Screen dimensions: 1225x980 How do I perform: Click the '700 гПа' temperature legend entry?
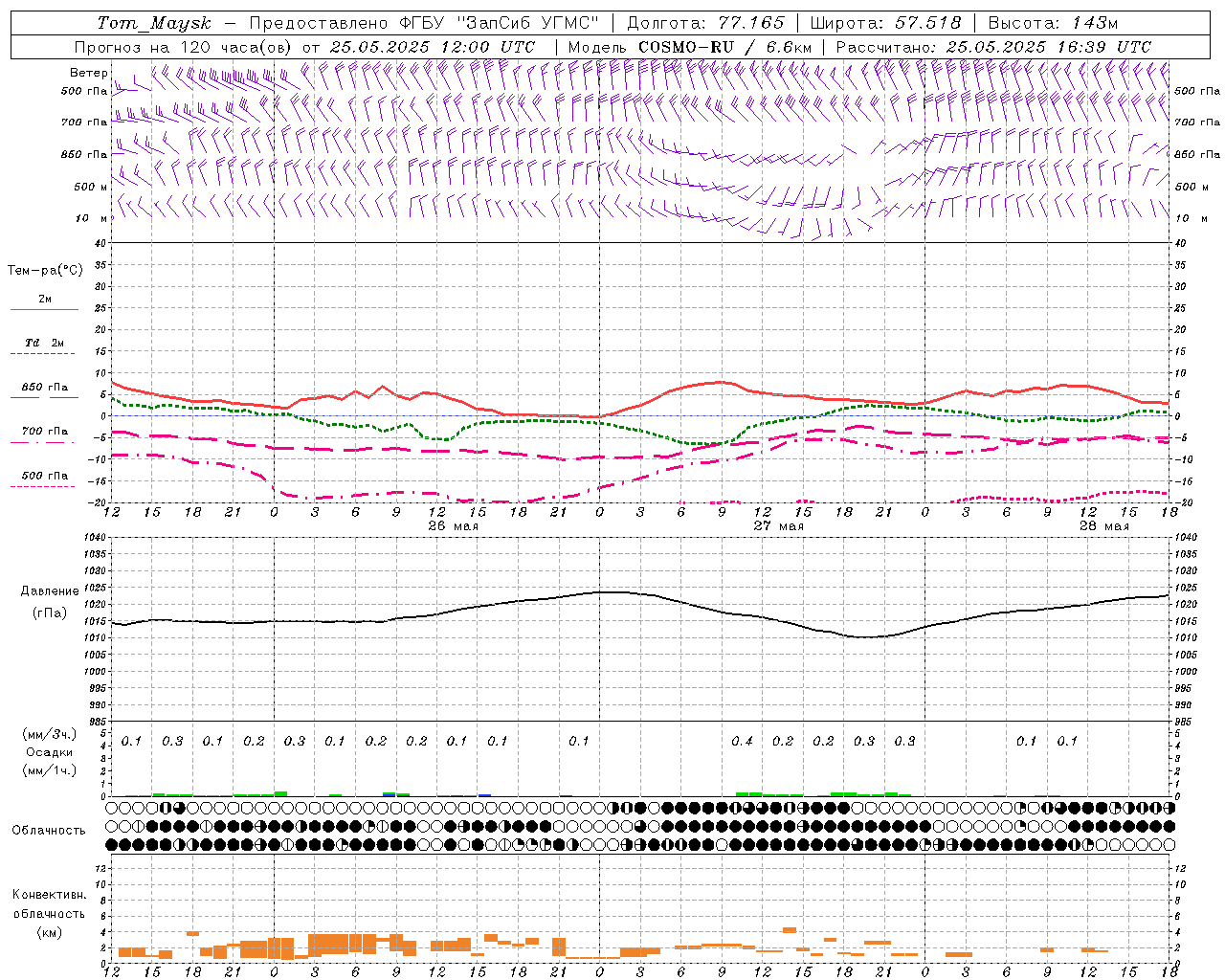(45, 431)
